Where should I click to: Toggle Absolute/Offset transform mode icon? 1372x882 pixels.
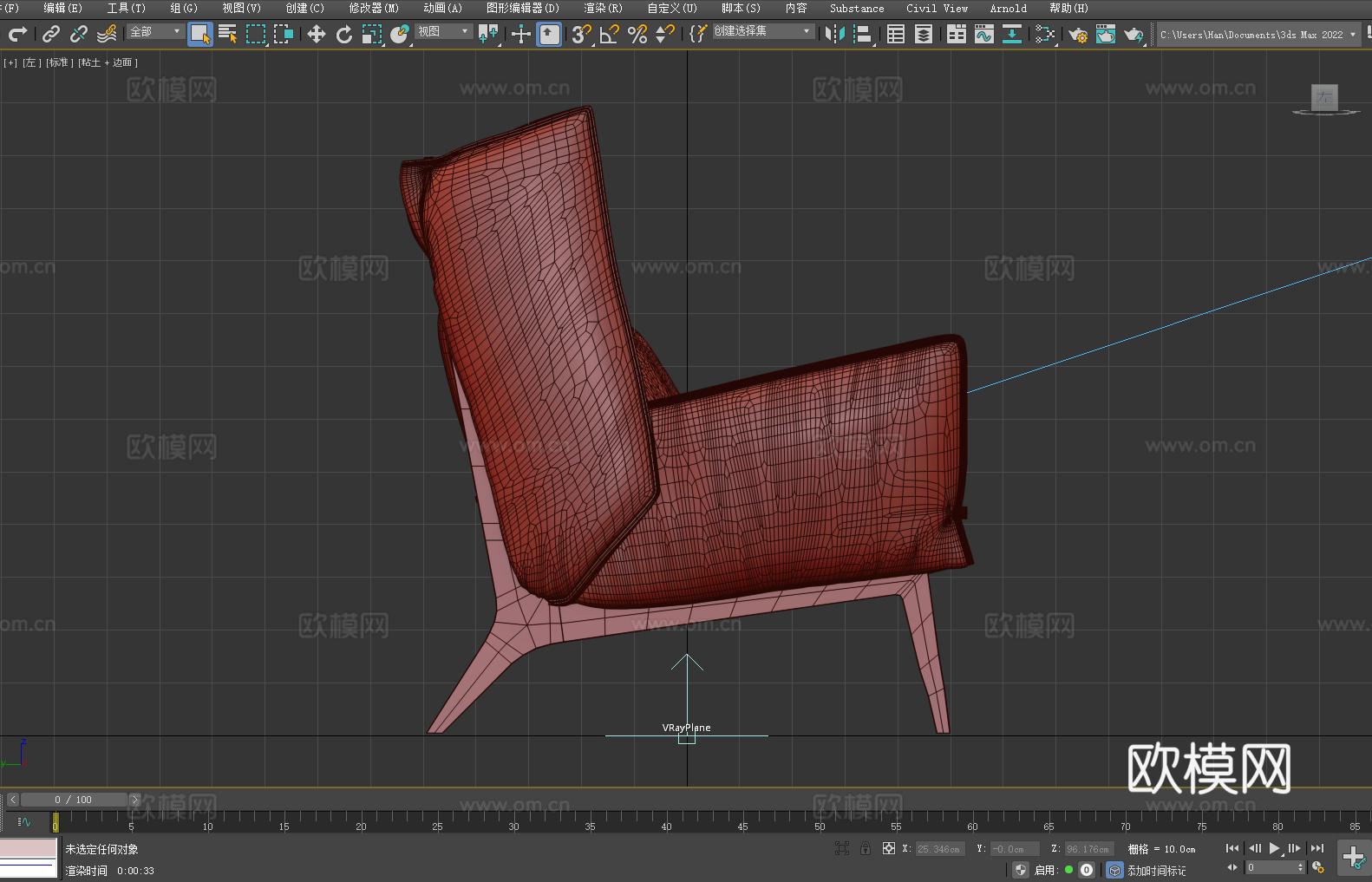click(889, 848)
